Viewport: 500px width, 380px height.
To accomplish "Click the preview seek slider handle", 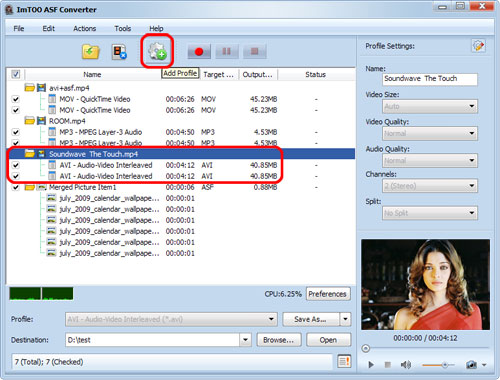I will pyautogui.click(x=366, y=349).
